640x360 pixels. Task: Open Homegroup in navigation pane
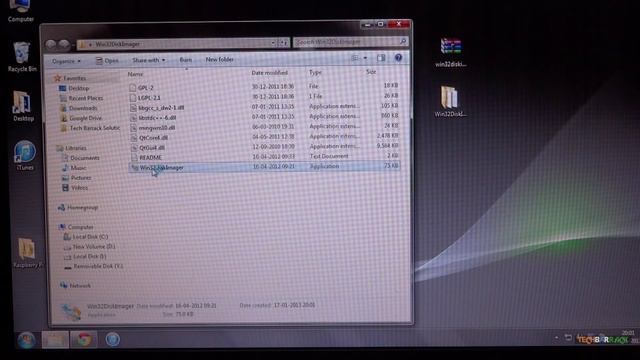pos(78,207)
